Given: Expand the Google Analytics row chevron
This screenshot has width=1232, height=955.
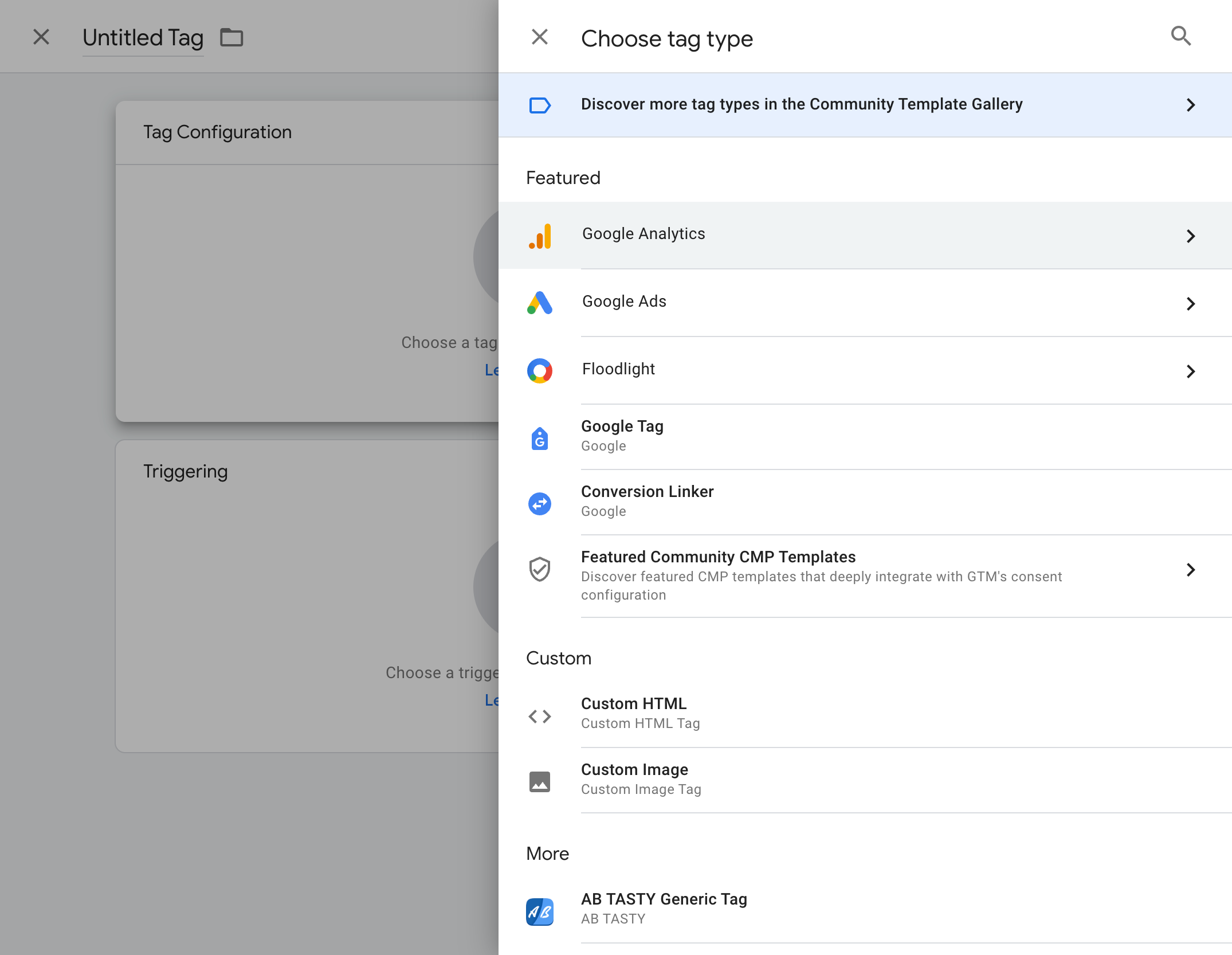Looking at the screenshot, I should pyautogui.click(x=1191, y=236).
